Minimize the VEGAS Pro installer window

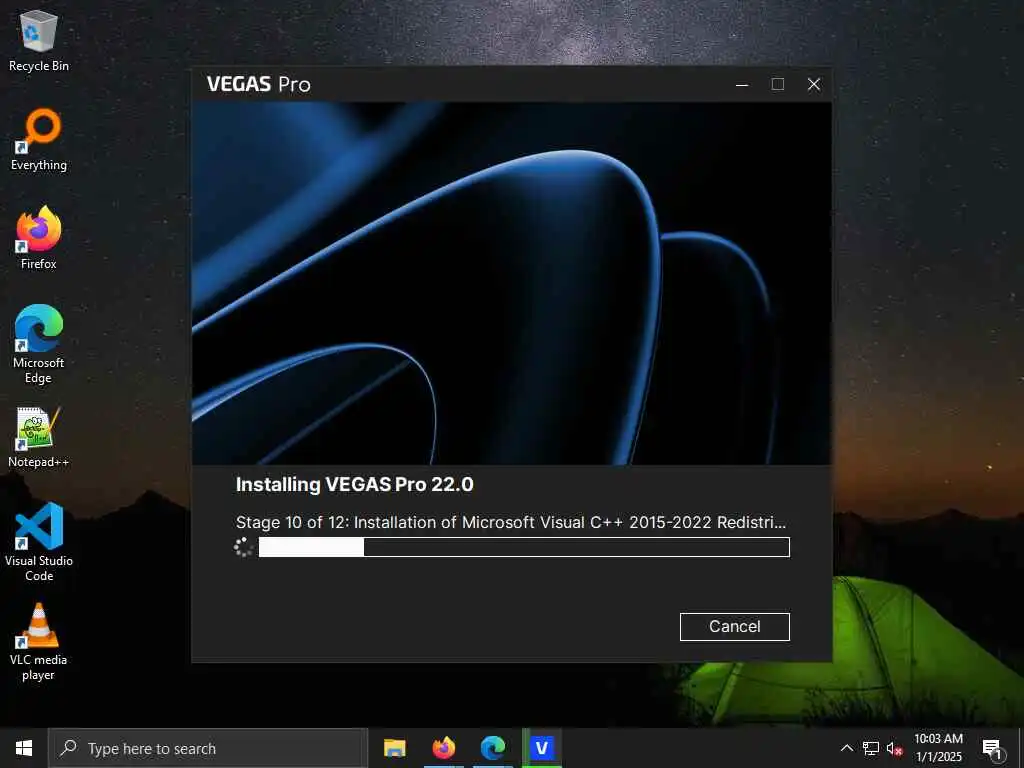(742, 84)
